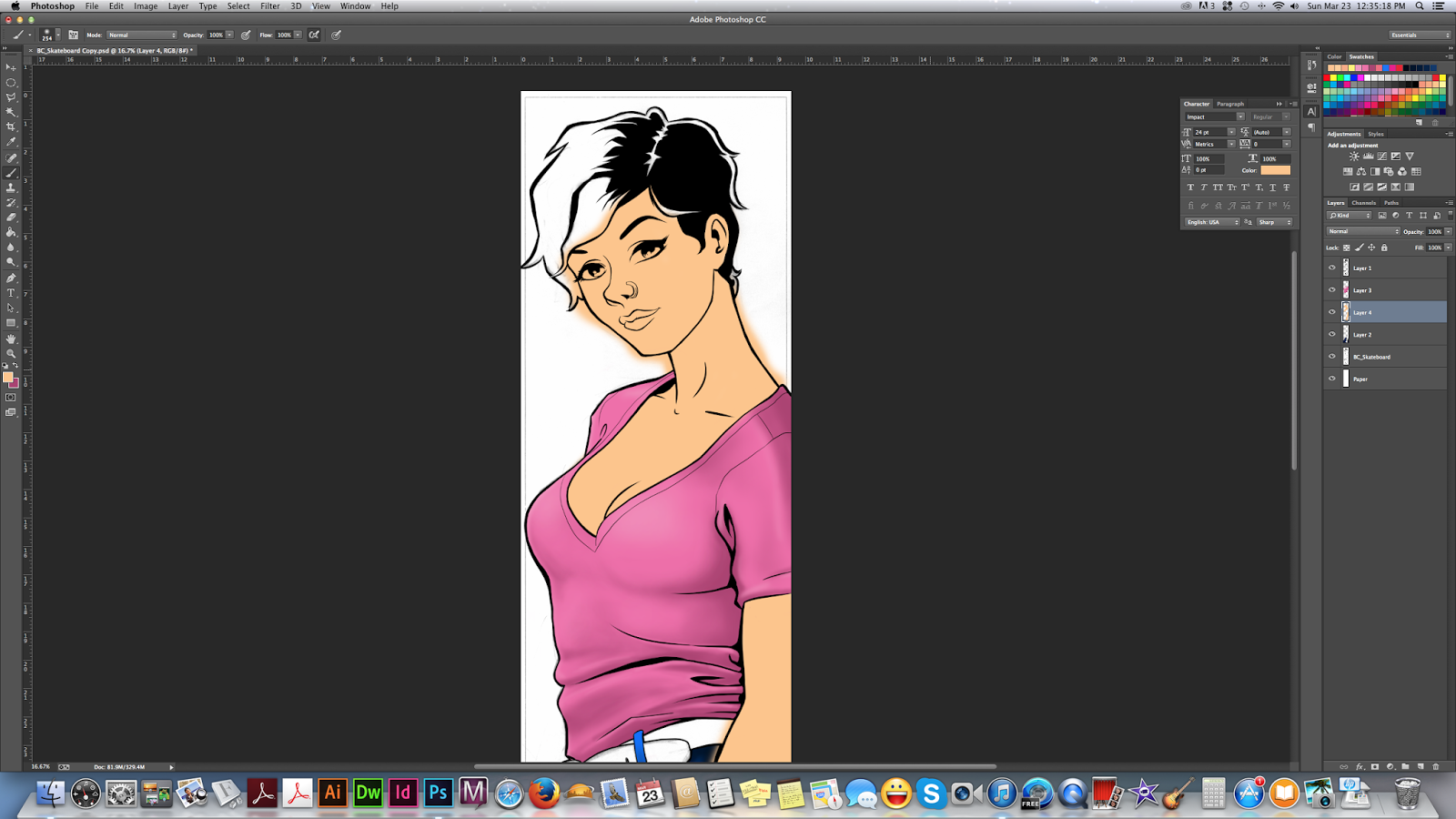The image size is (1456, 819).
Task: Open the Impact font family dropdown
Action: pyautogui.click(x=1214, y=116)
